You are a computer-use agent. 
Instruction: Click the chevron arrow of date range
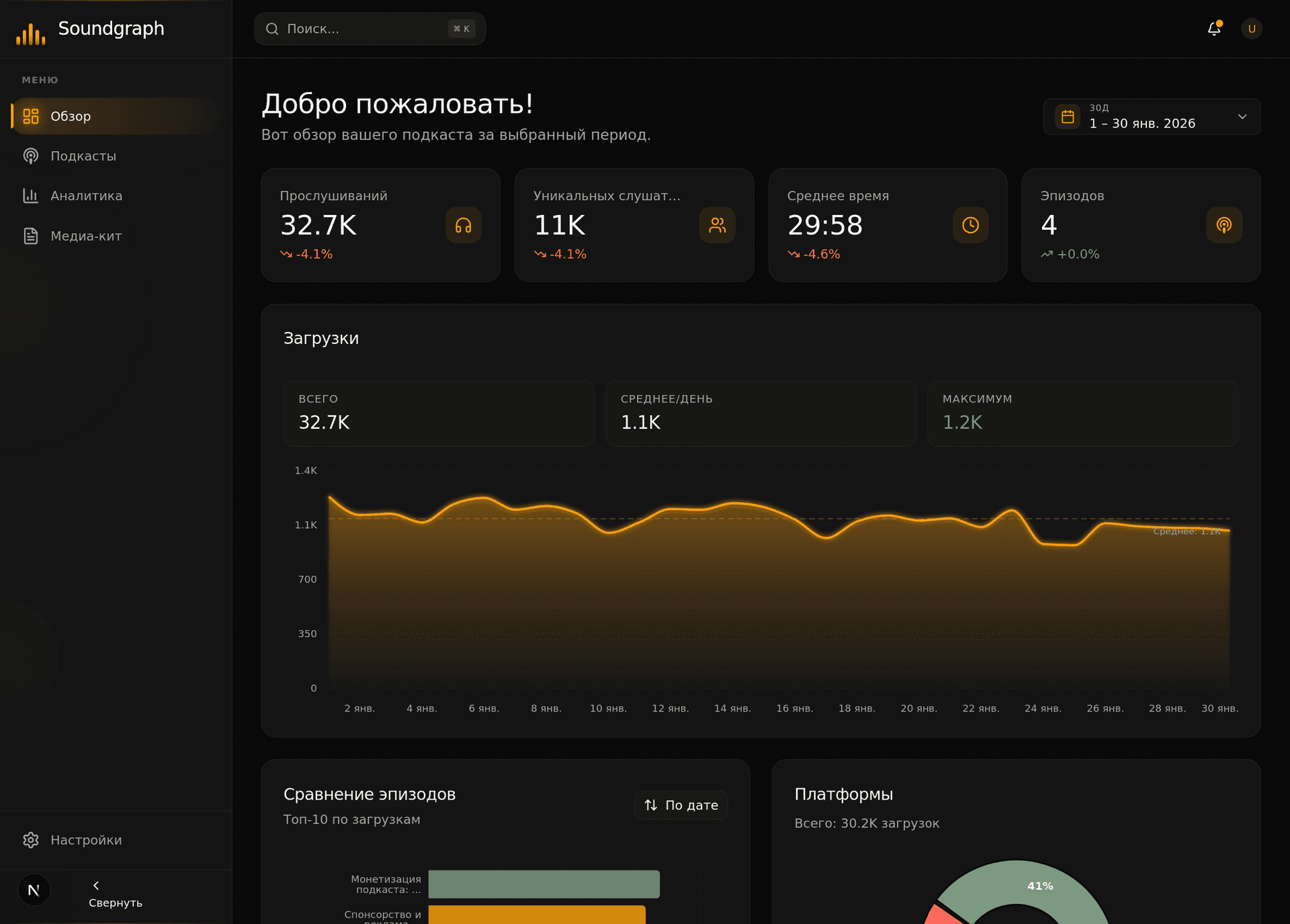[x=1242, y=117]
